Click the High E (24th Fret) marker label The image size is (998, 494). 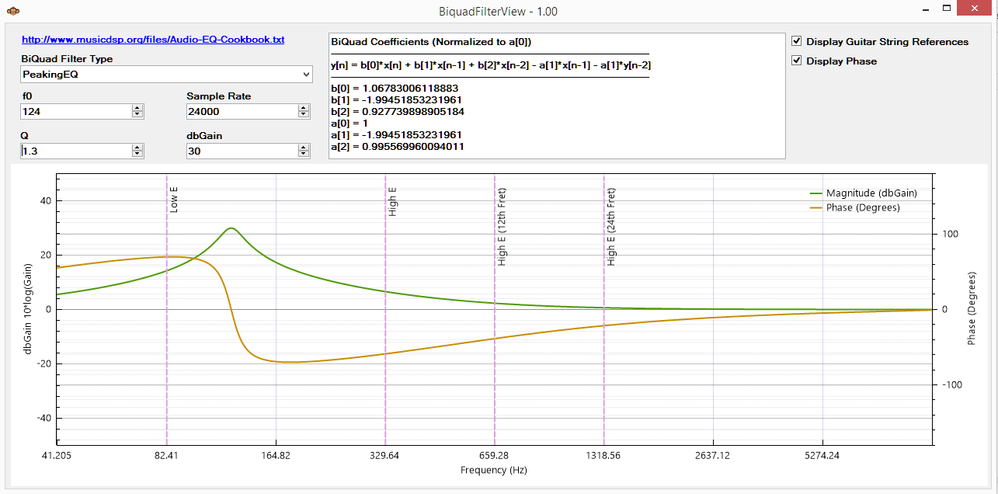point(611,227)
